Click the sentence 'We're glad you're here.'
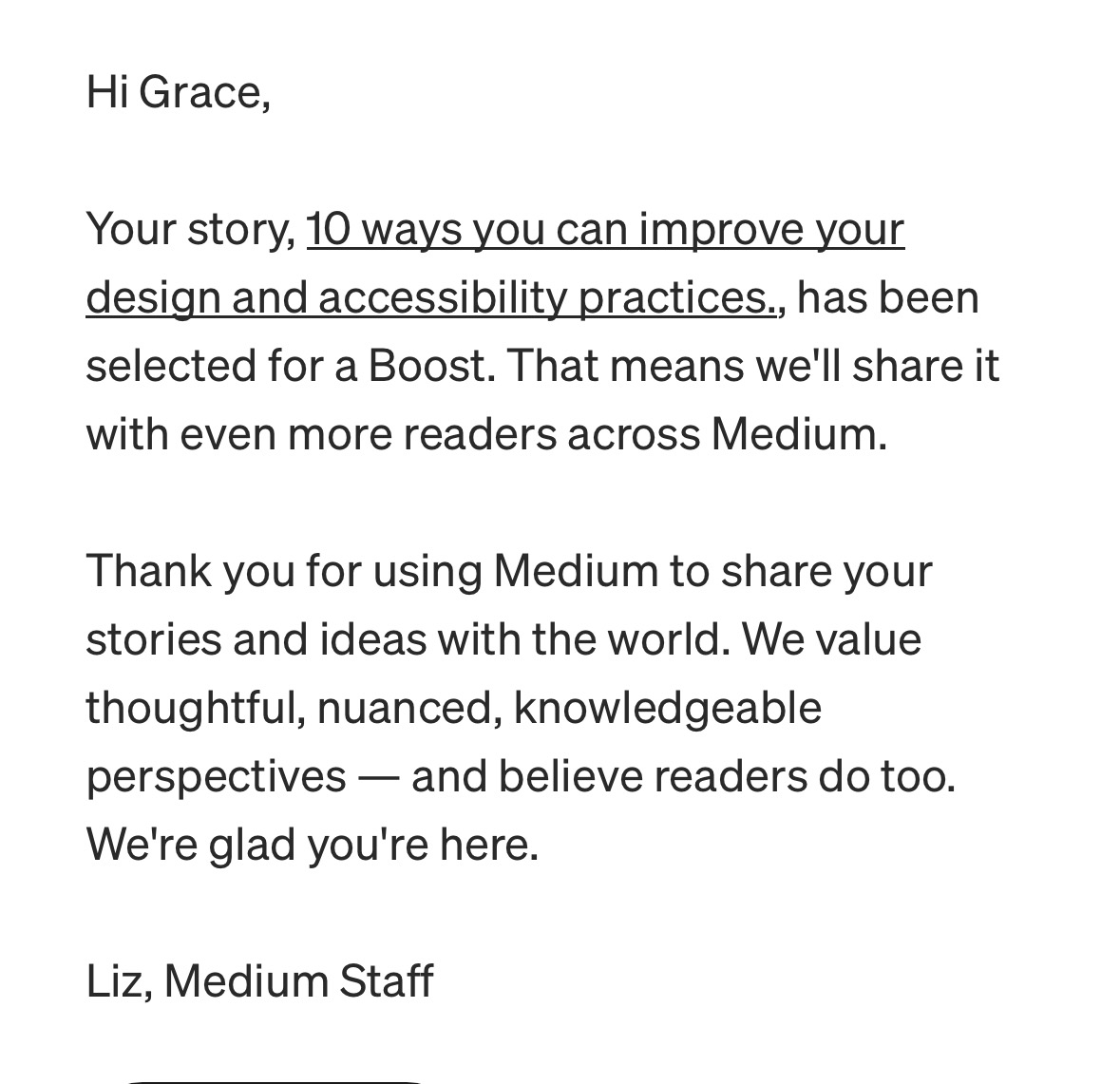Image resolution: width=1120 pixels, height=1084 pixels. point(312,846)
